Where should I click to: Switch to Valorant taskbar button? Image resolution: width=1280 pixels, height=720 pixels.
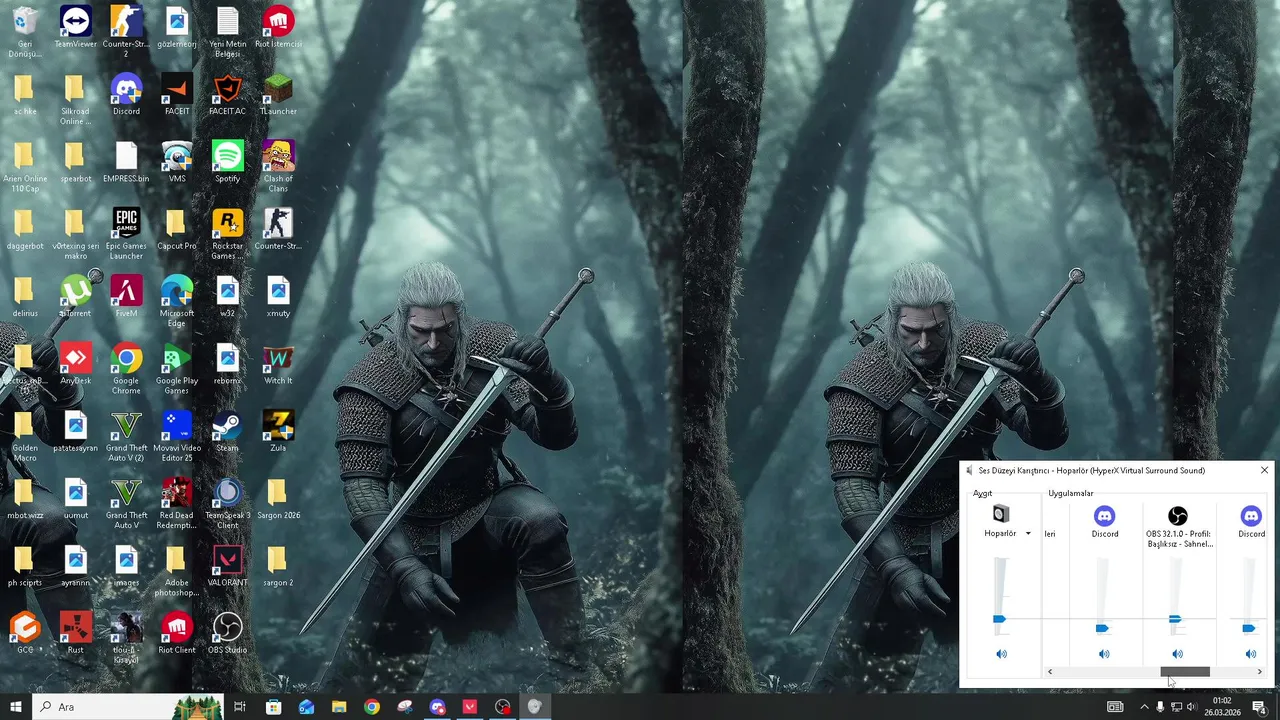click(x=470, y=707)
